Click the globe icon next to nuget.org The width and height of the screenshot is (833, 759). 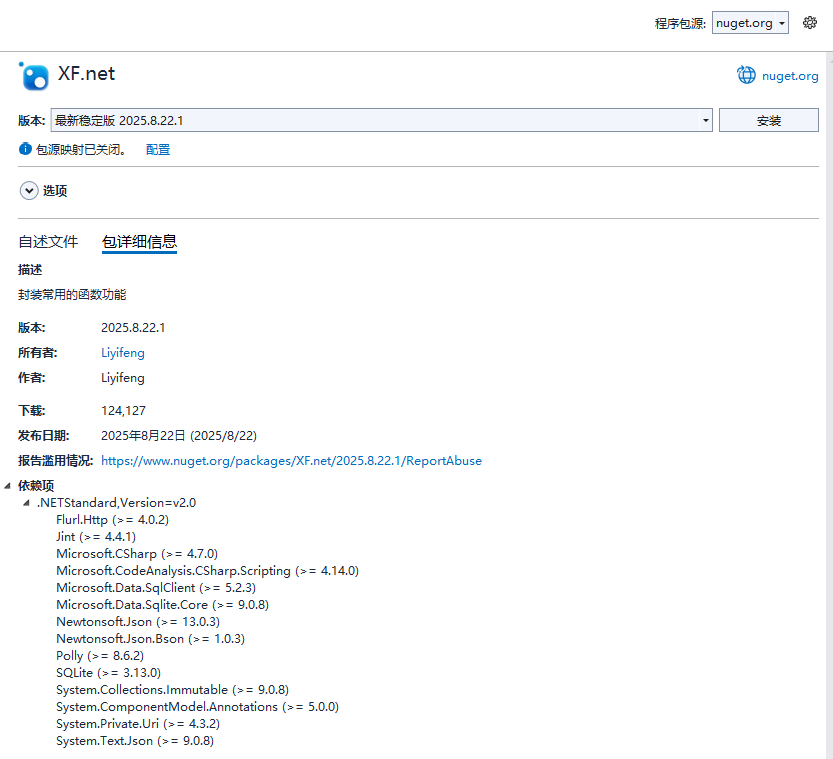[746, 75]
